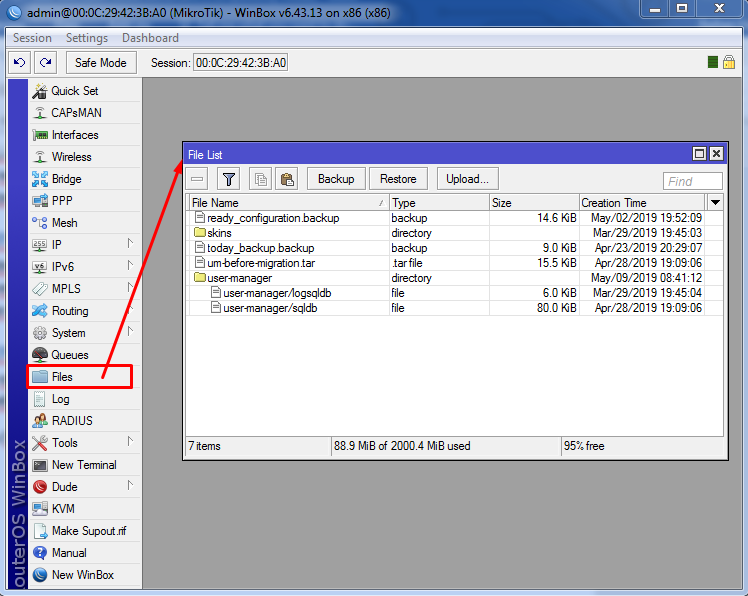Open the Session menu
Viewport: 748px width, 596px height.
(x=32, y=38)
